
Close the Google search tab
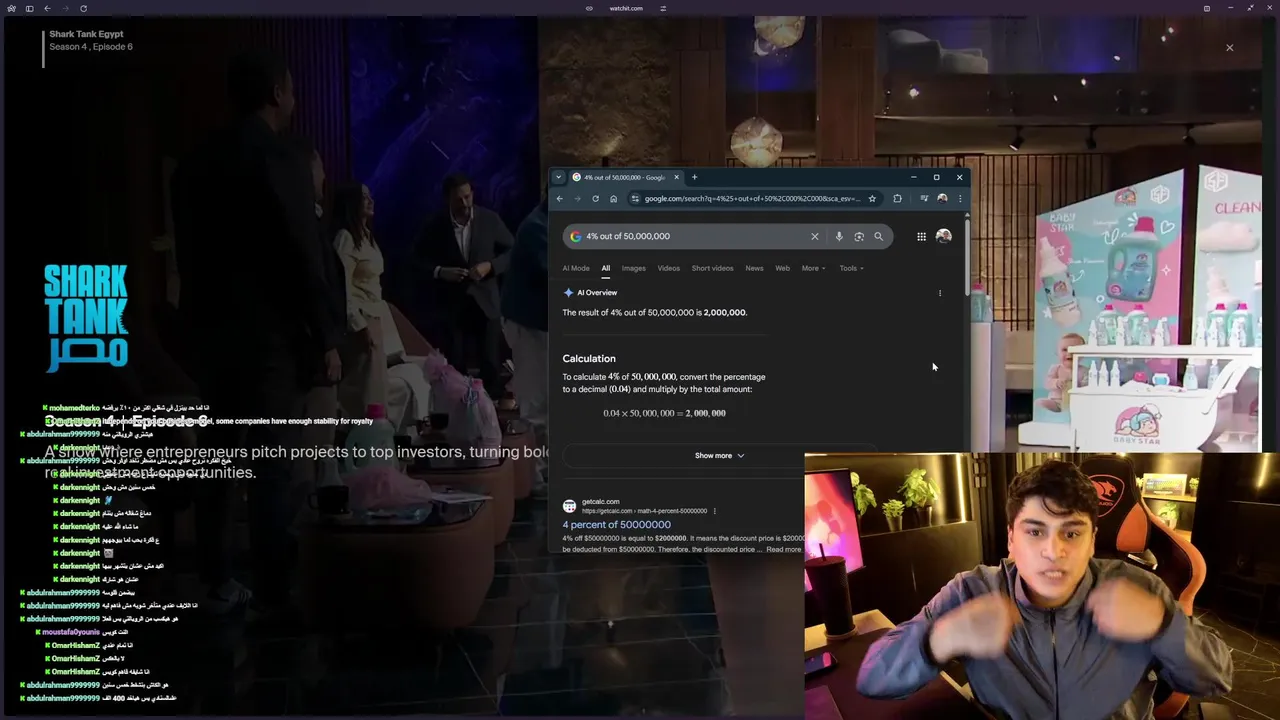(x=676, y=177)
